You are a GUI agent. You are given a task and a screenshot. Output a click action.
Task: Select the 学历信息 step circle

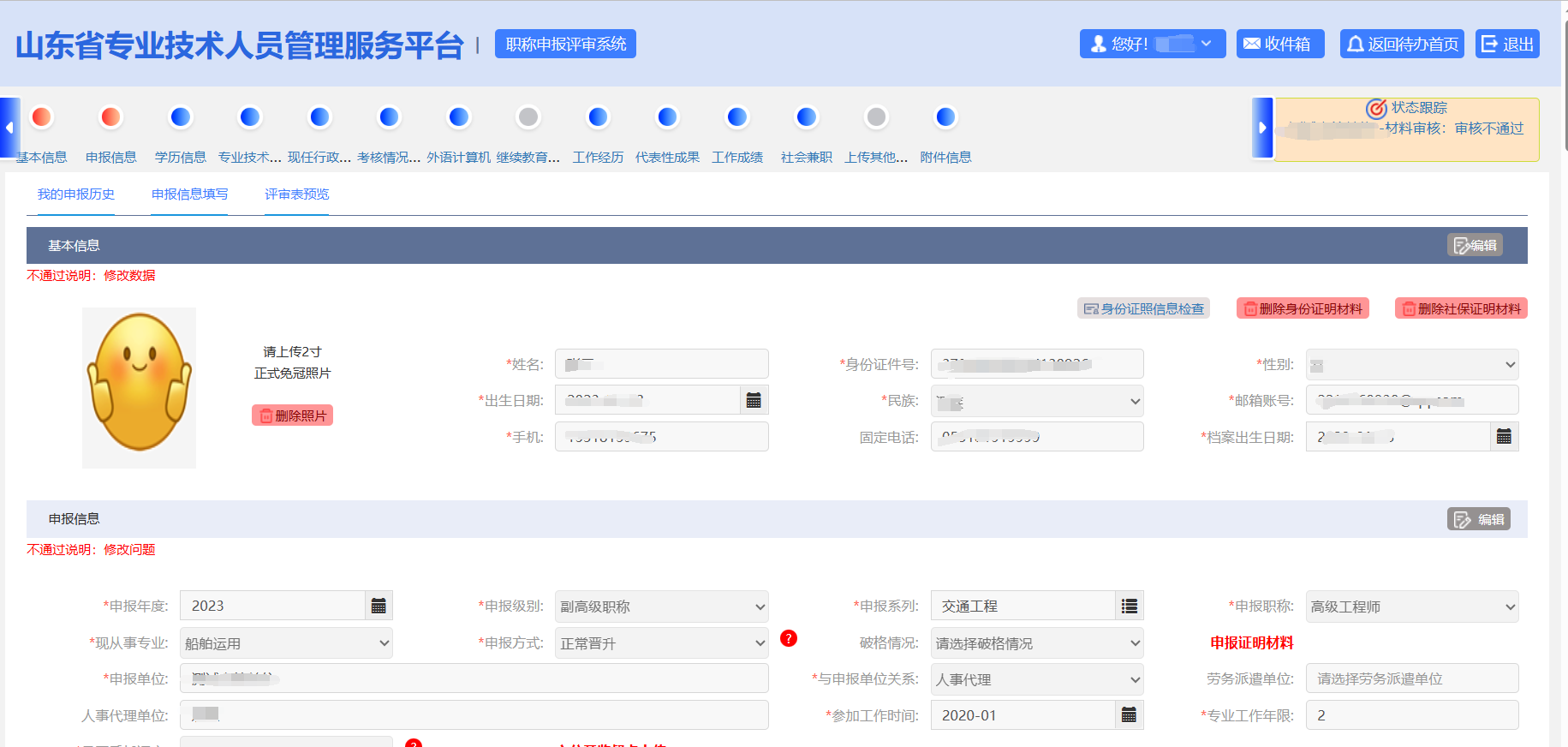[x=181, y=117]
